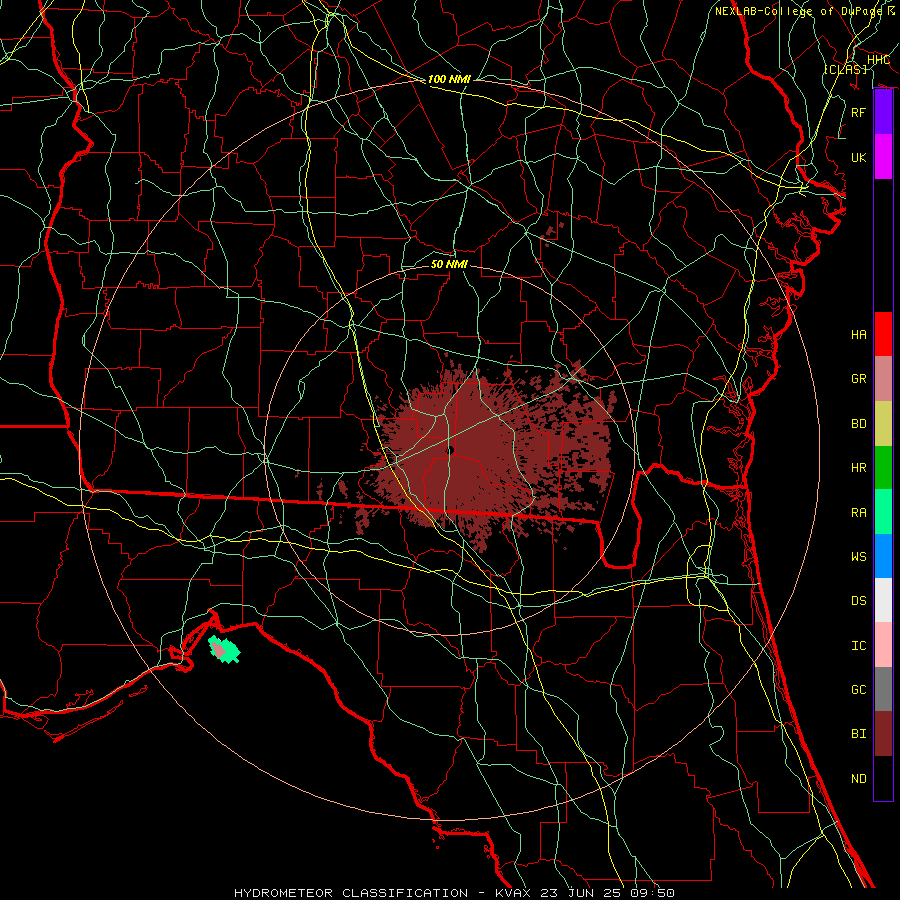The height and width of the screenshot is (900, 900).
Task: Click the 50 NMI range ring label
Action: (449, 264)
